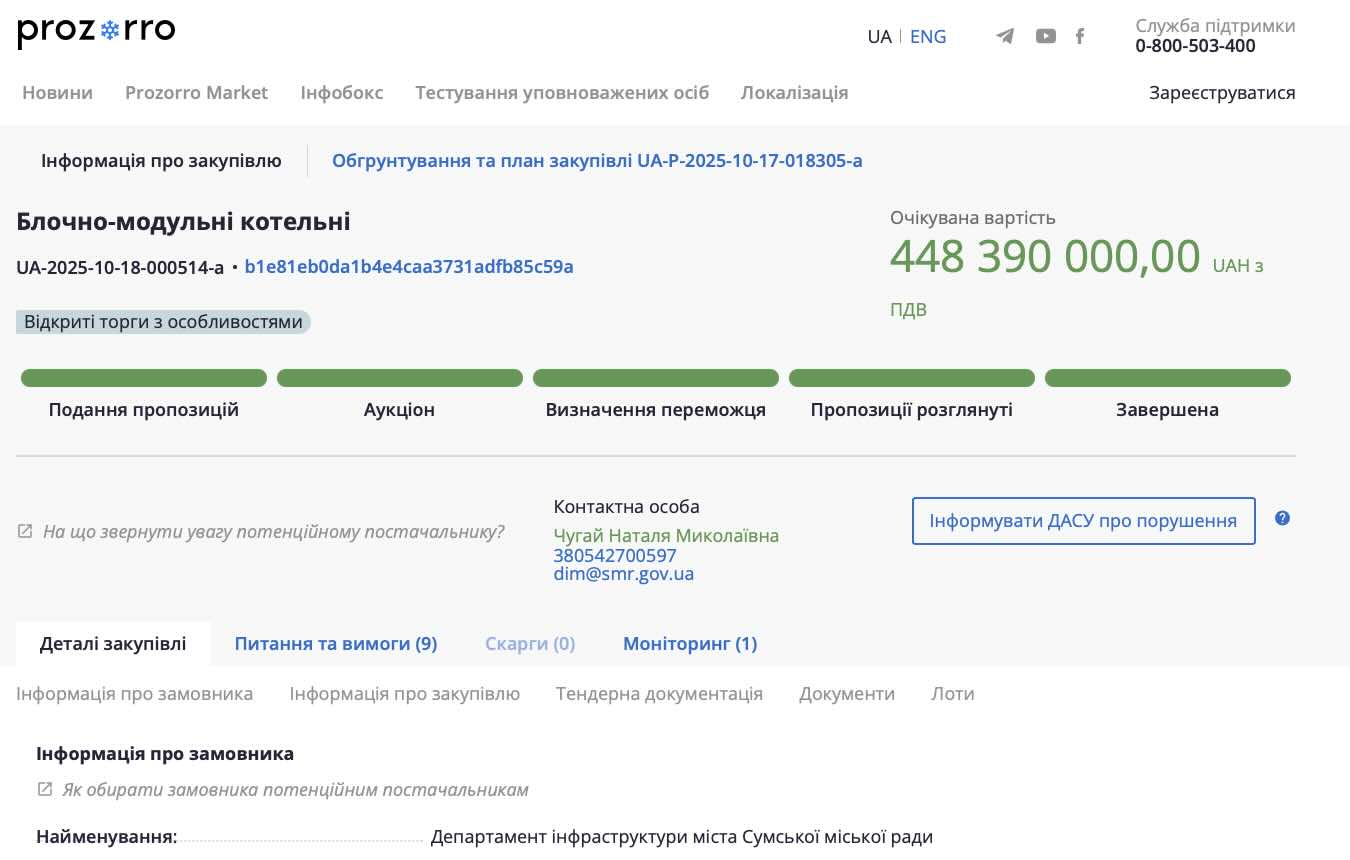Open procurement plan link UA-P-2025-10-17-018305-a
This screenshot has height=860, width=1350.
tap(596, 161)
